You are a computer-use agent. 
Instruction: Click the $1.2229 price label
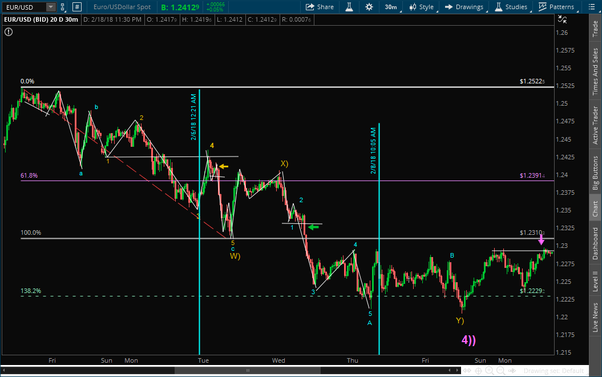click(532, 291)
